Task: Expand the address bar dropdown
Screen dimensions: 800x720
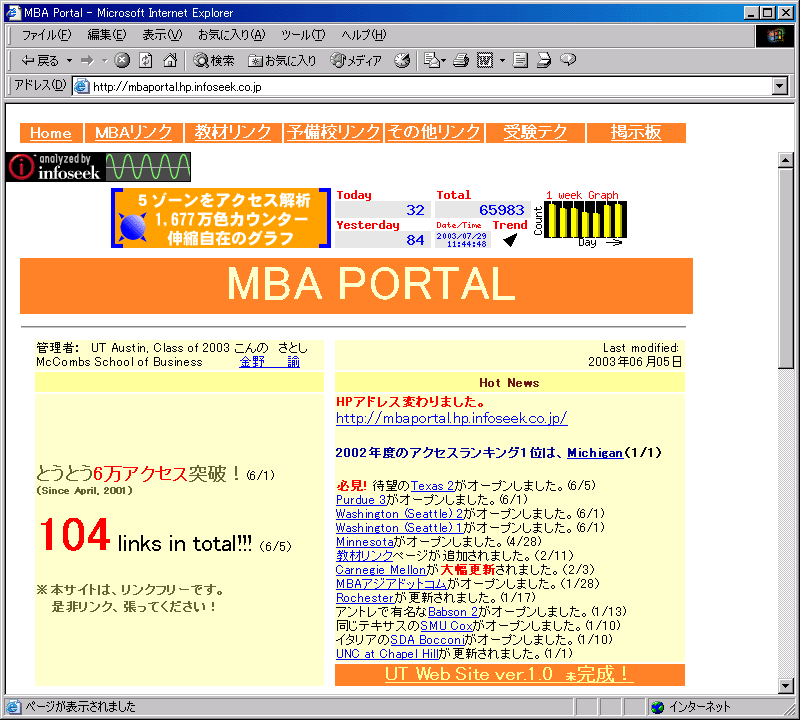Action: (779, 86)
